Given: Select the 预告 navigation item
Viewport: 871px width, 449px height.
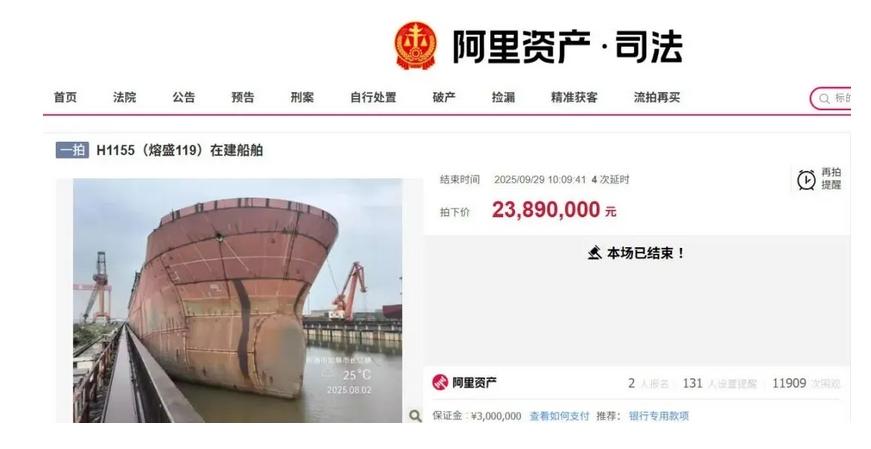Looking at the screenshot, I should pos(243,97).
